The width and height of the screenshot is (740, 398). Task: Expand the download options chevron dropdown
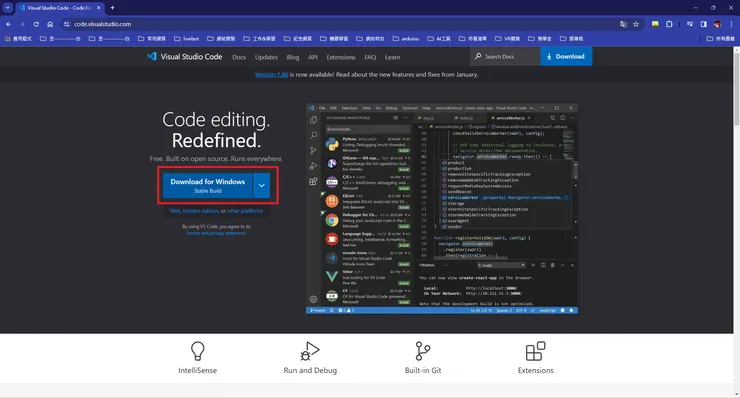(x=261, y=186)
